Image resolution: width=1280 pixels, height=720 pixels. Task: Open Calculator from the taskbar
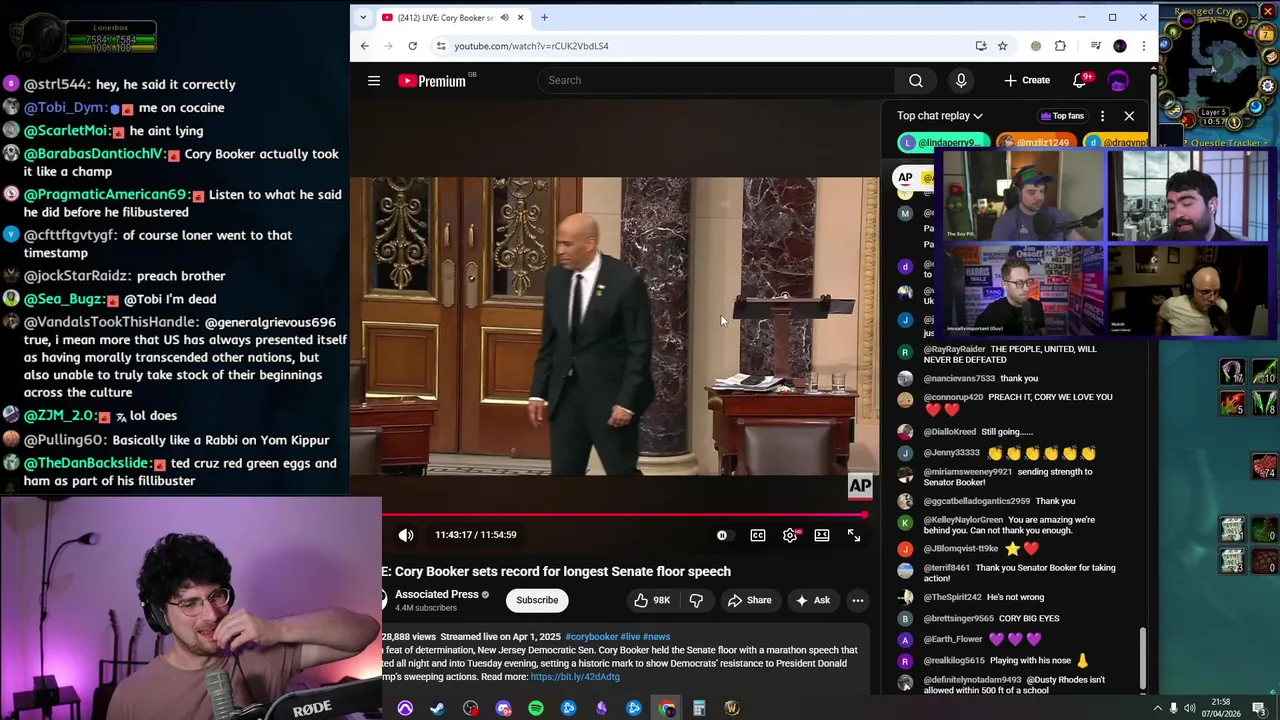[x=699, y=709]
